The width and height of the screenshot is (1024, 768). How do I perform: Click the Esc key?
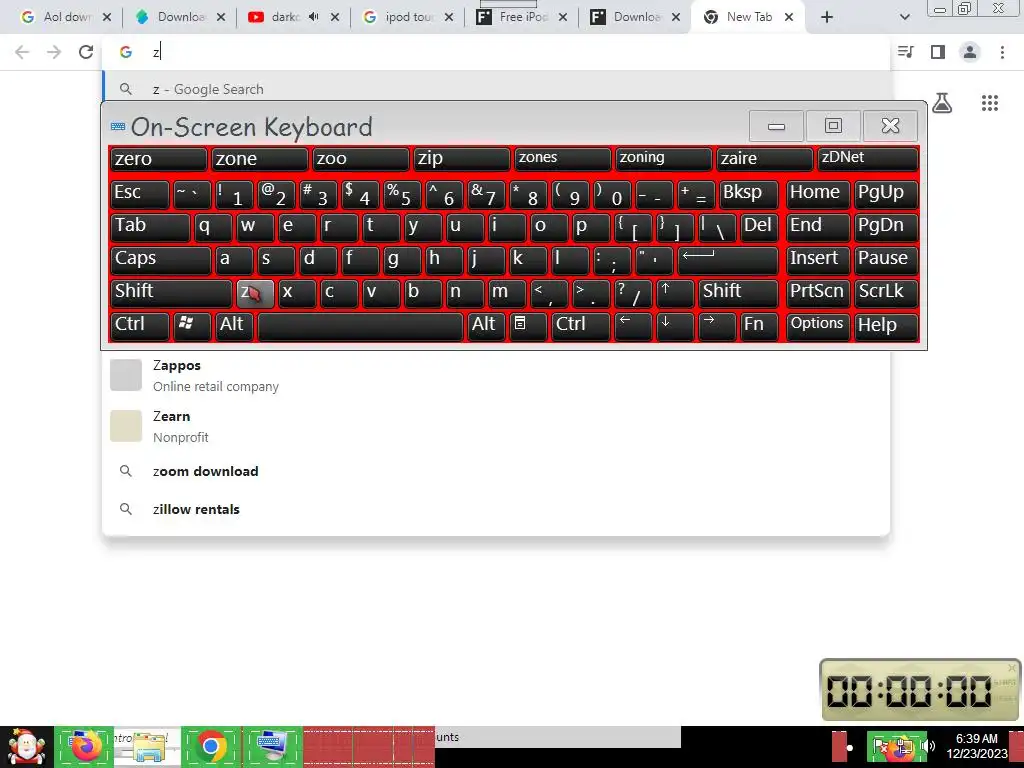coord(140,193)
